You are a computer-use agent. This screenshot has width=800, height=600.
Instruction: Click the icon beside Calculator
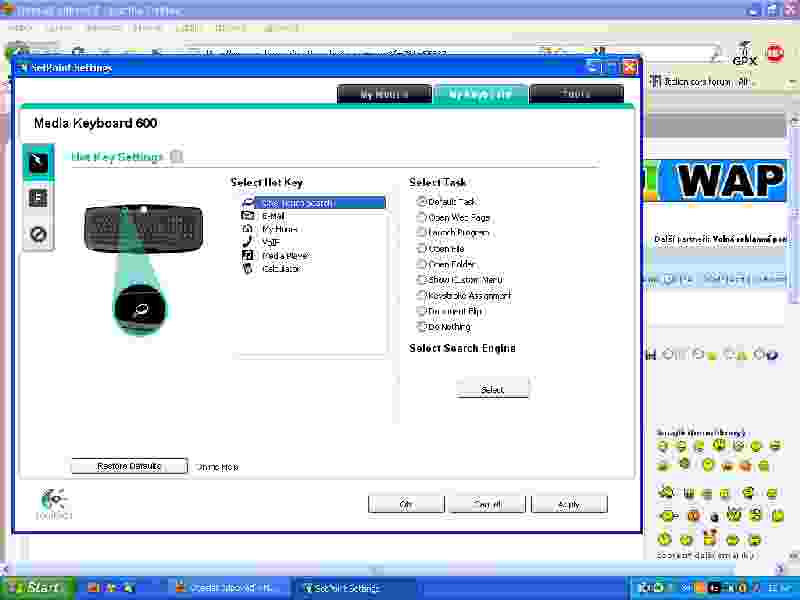[x=247, y=268]
